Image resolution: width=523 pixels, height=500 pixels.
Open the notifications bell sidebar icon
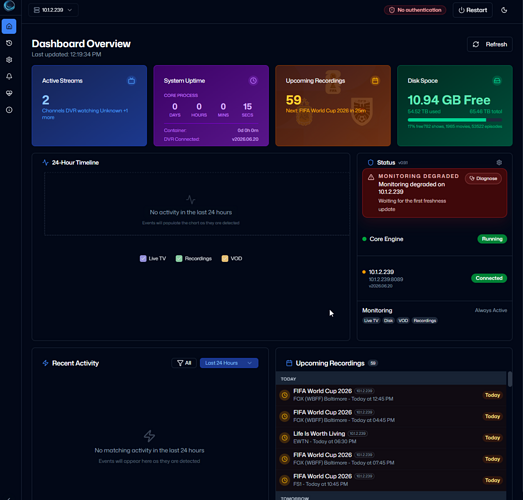tap(9, 76)
